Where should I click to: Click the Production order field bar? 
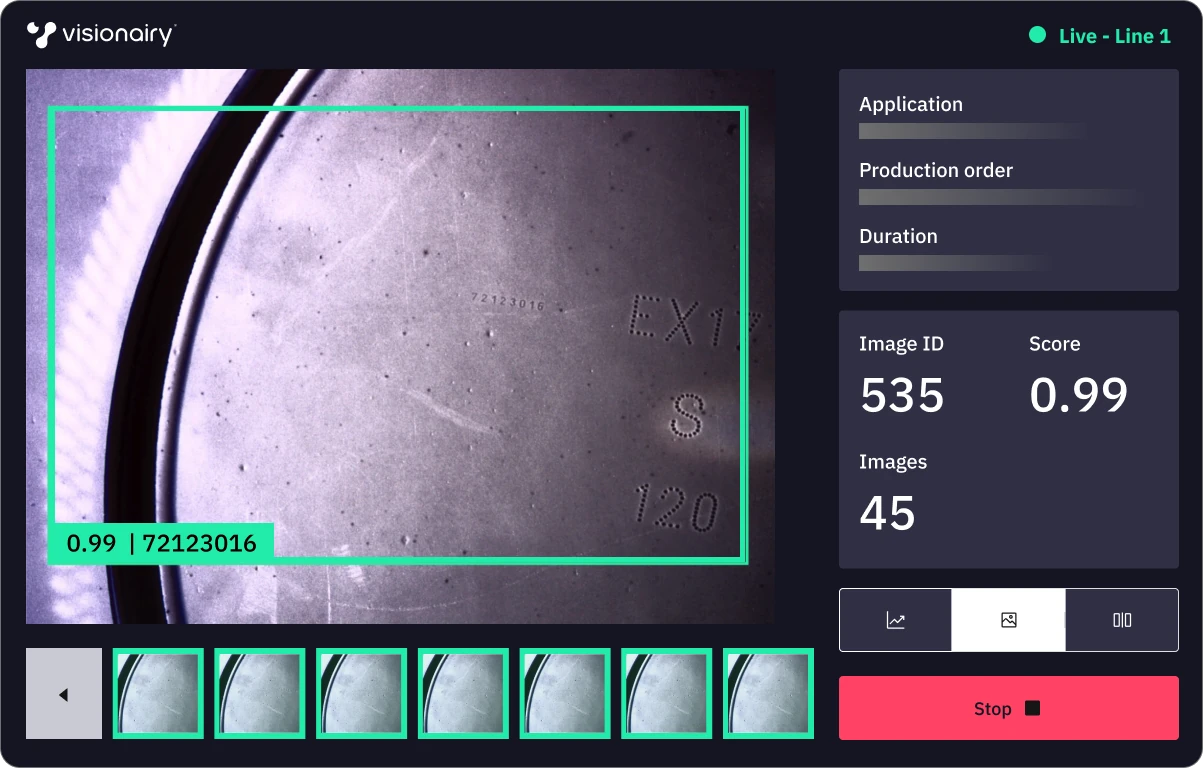pos(1000,197)
